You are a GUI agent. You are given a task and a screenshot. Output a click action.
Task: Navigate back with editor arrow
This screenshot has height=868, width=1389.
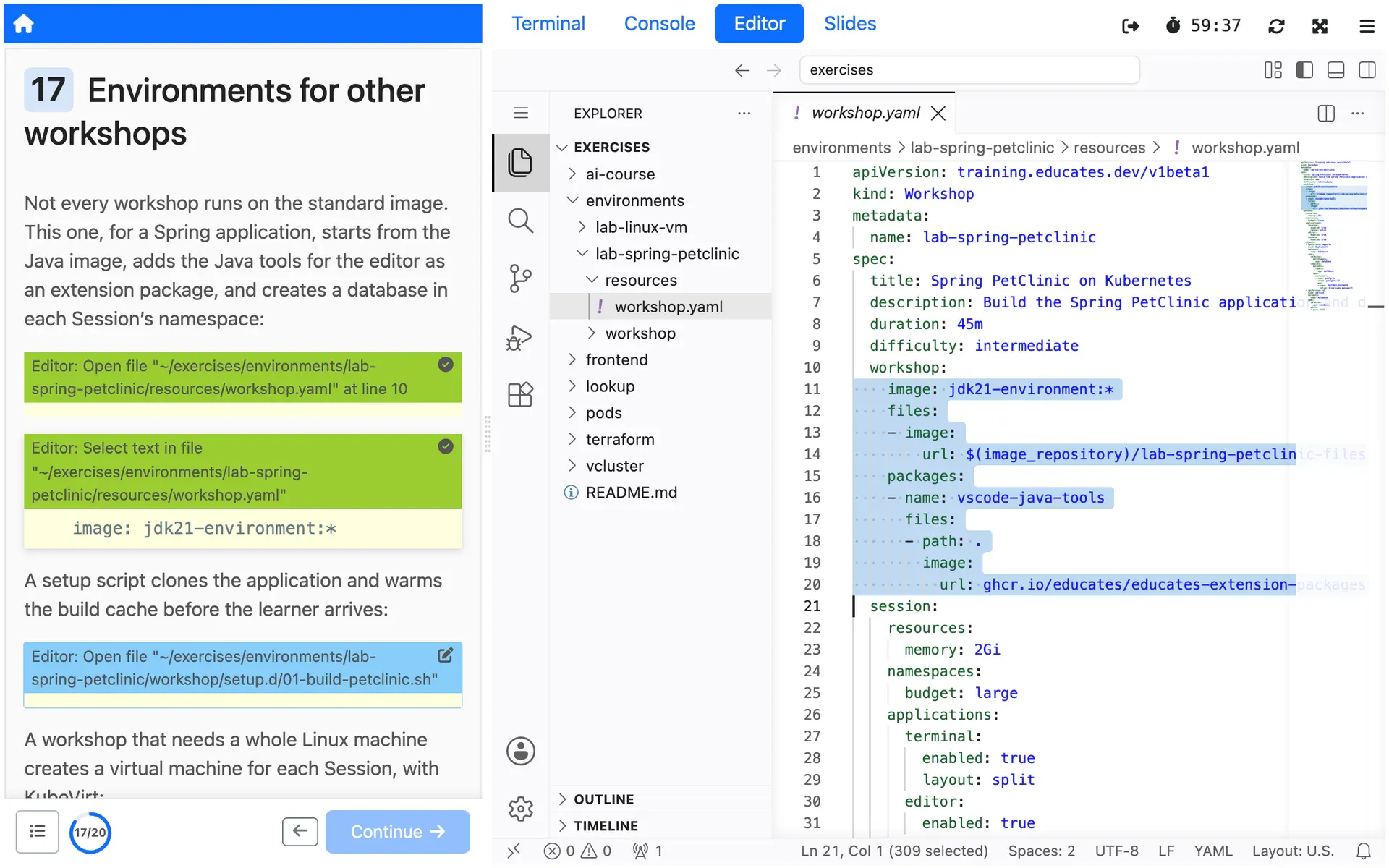[x=742, y=70]
